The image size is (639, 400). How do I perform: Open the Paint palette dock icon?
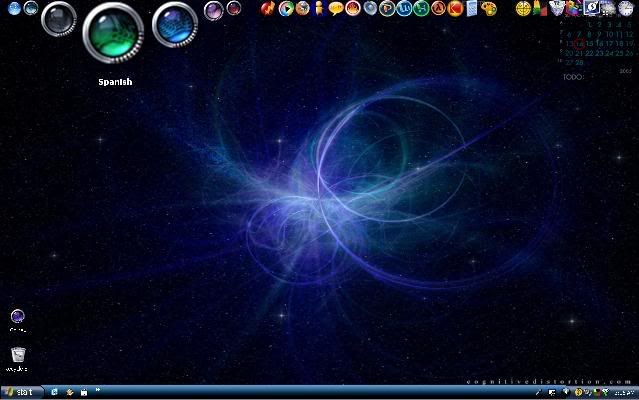click(489, 9)
